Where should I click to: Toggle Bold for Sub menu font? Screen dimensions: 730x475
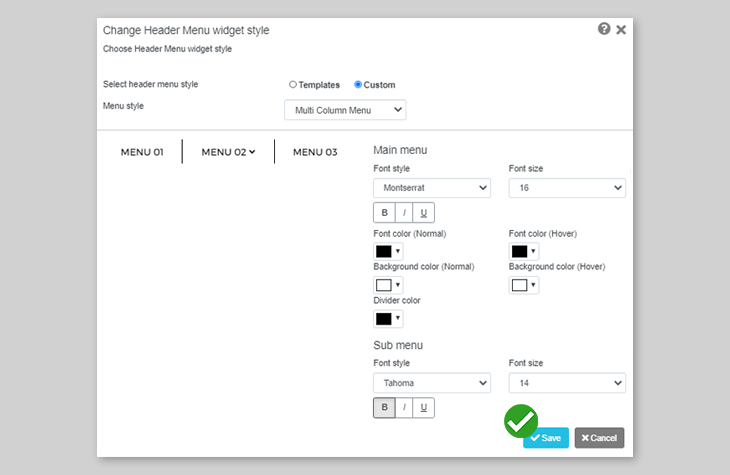[x=385, y=407]
